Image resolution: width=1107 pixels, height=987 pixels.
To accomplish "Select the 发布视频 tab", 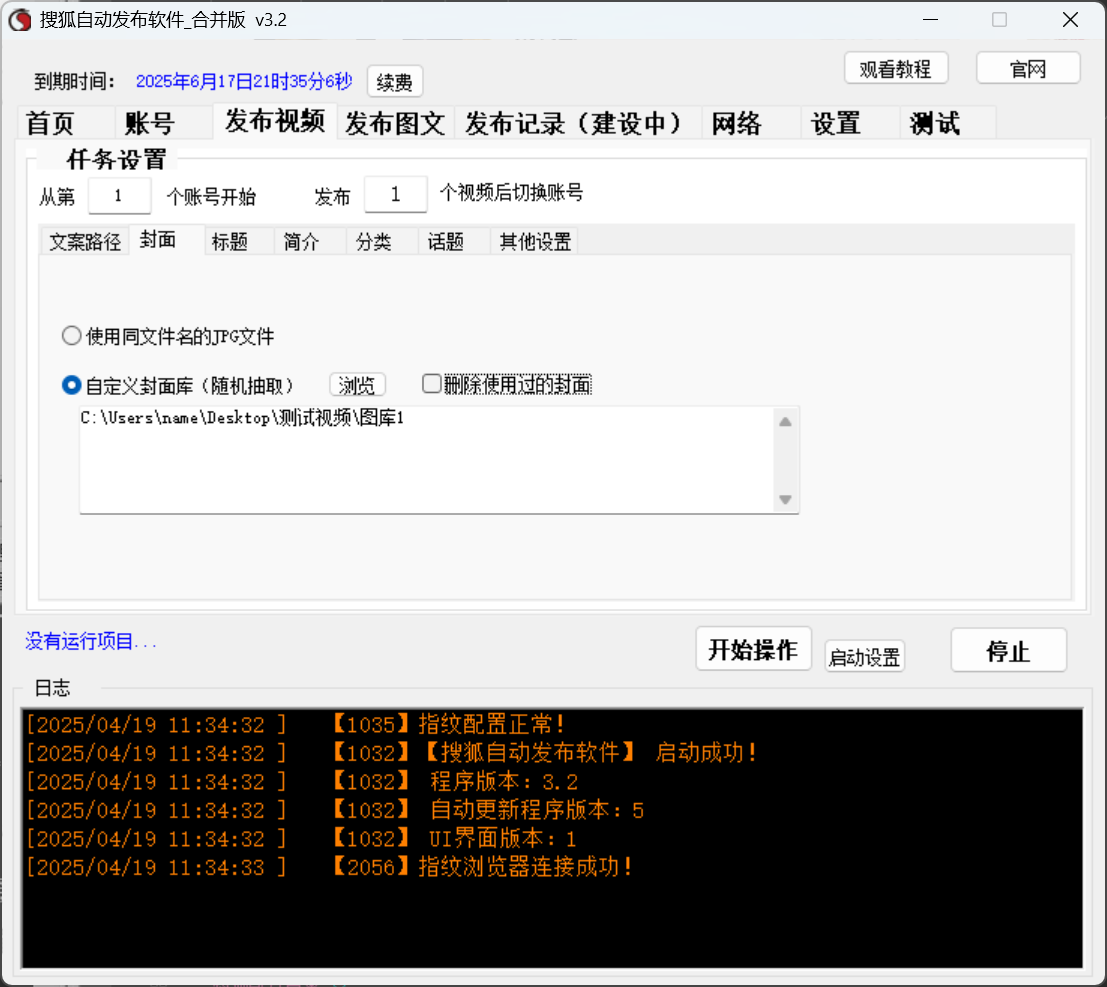I will coord(275,121).
